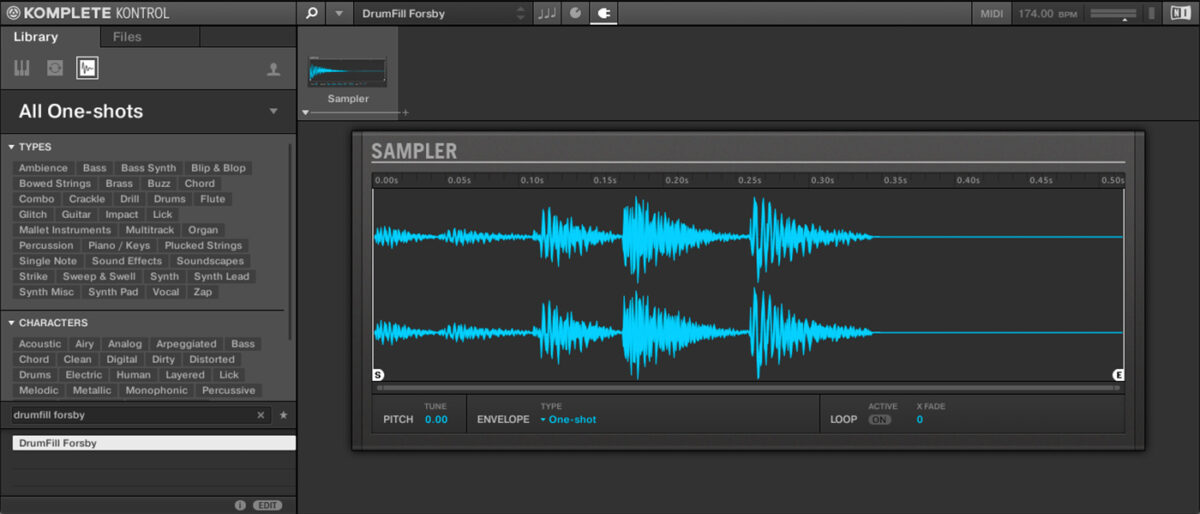Image resolution: width=1200 pixels, height=514 pixels.
Task: Select the Instruments keyboard icon
Action: pyautogui.click(x=22, y=68)
